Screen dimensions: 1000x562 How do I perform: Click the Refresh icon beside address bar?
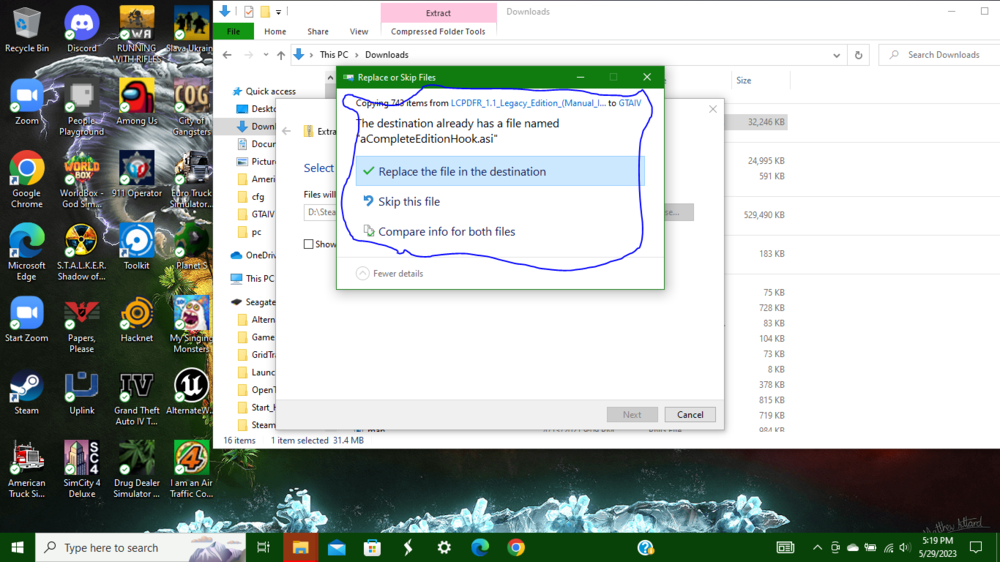point(858,55)
